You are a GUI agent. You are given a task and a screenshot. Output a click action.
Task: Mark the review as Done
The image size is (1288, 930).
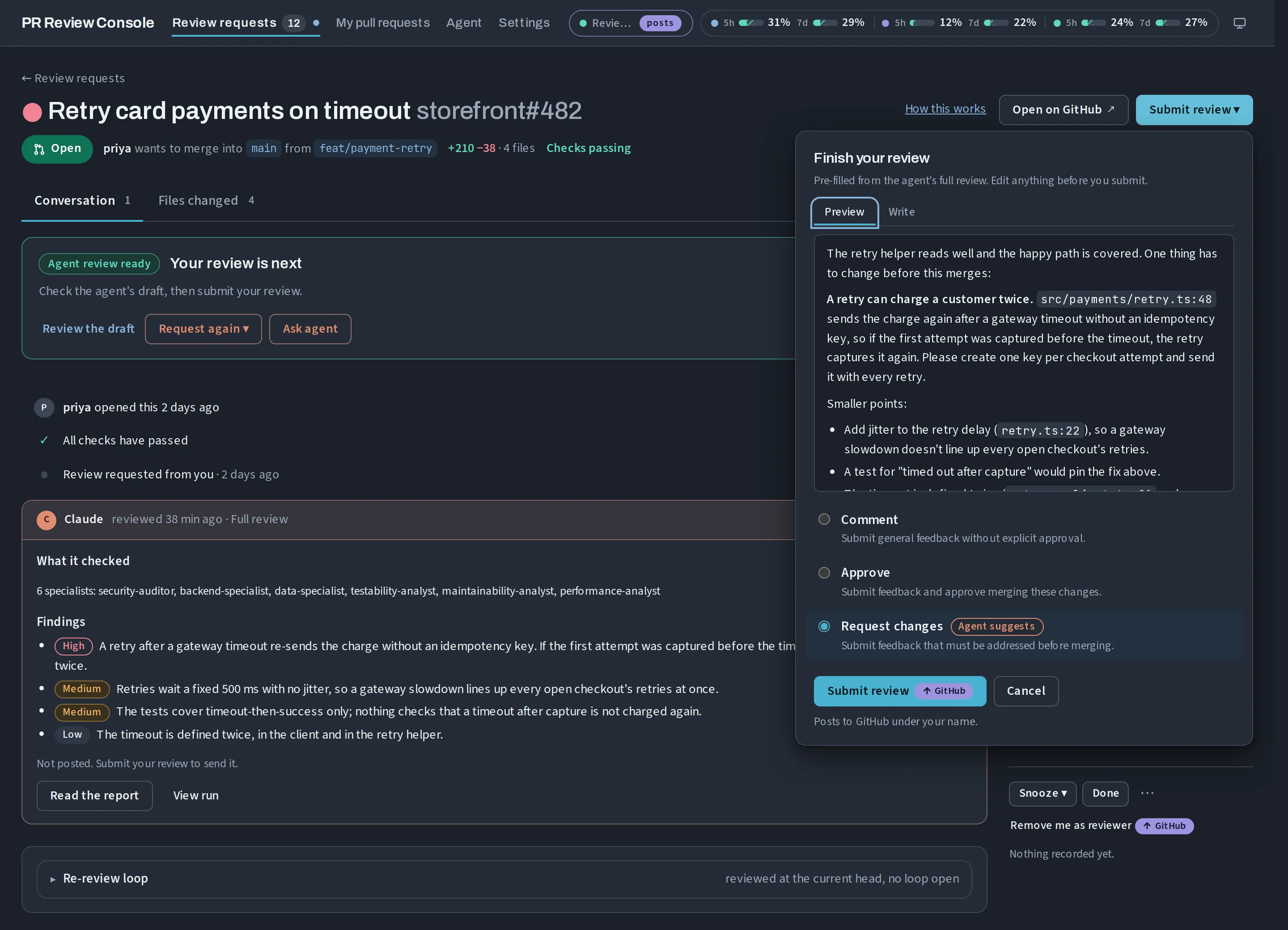tap(1105, 794)
